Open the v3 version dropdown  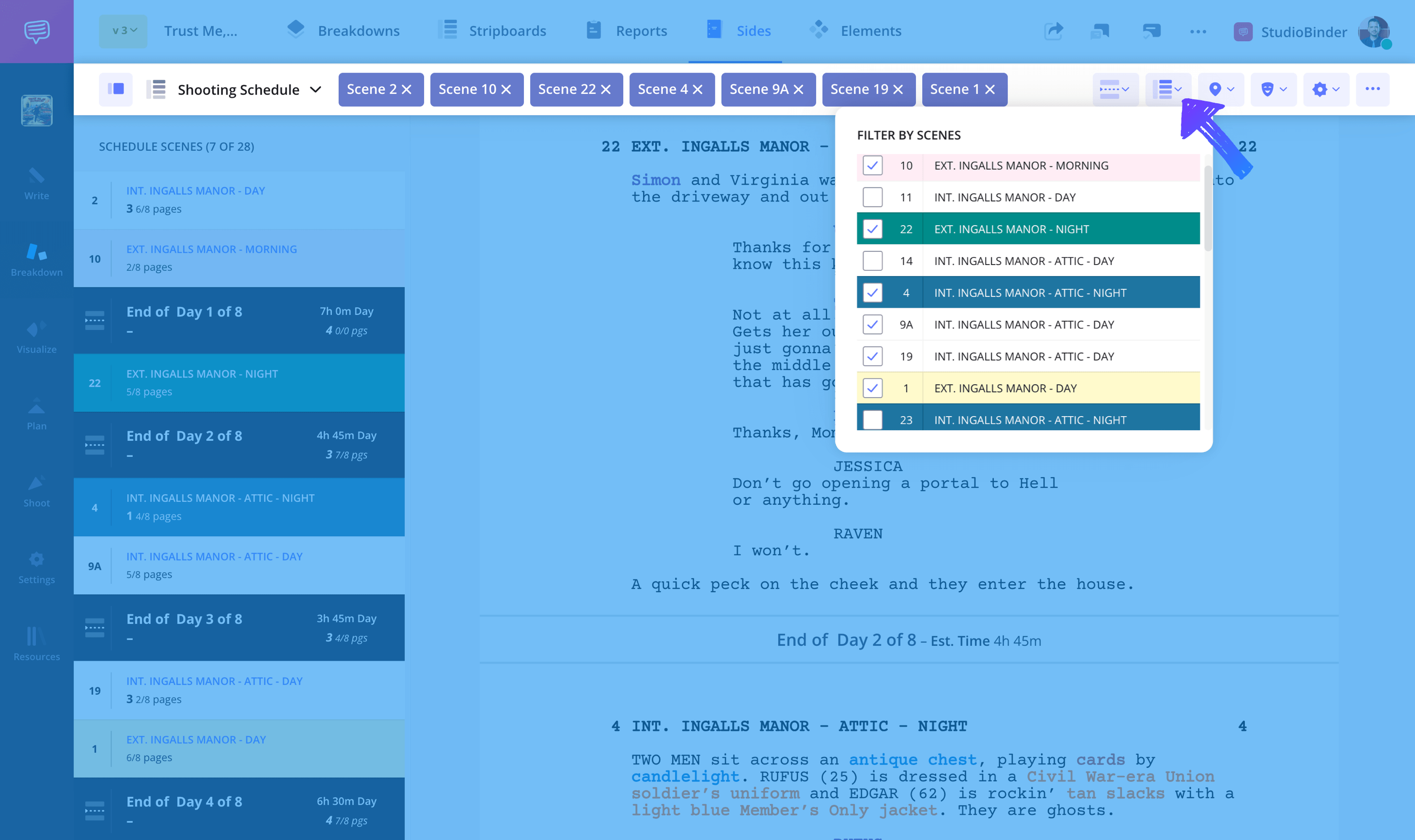123,31
